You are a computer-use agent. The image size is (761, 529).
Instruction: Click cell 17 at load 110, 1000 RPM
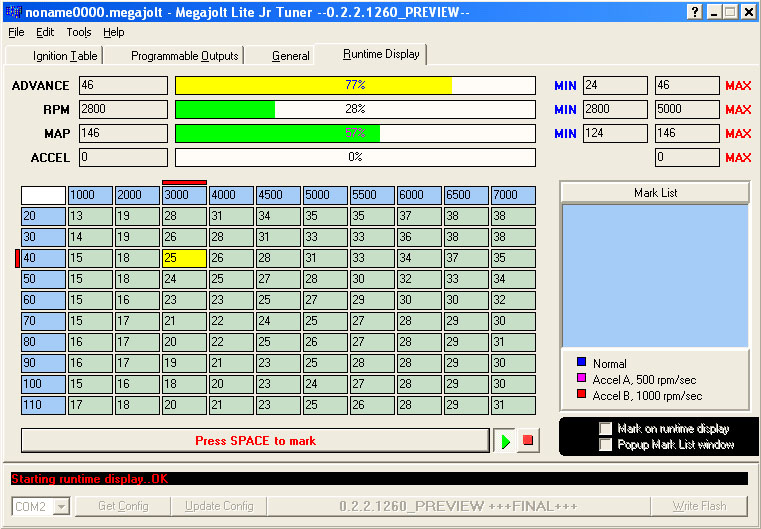point(90,405)
